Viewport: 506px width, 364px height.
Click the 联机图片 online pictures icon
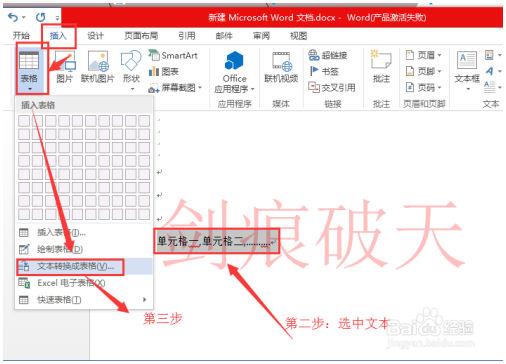click(x=98, y=61)
